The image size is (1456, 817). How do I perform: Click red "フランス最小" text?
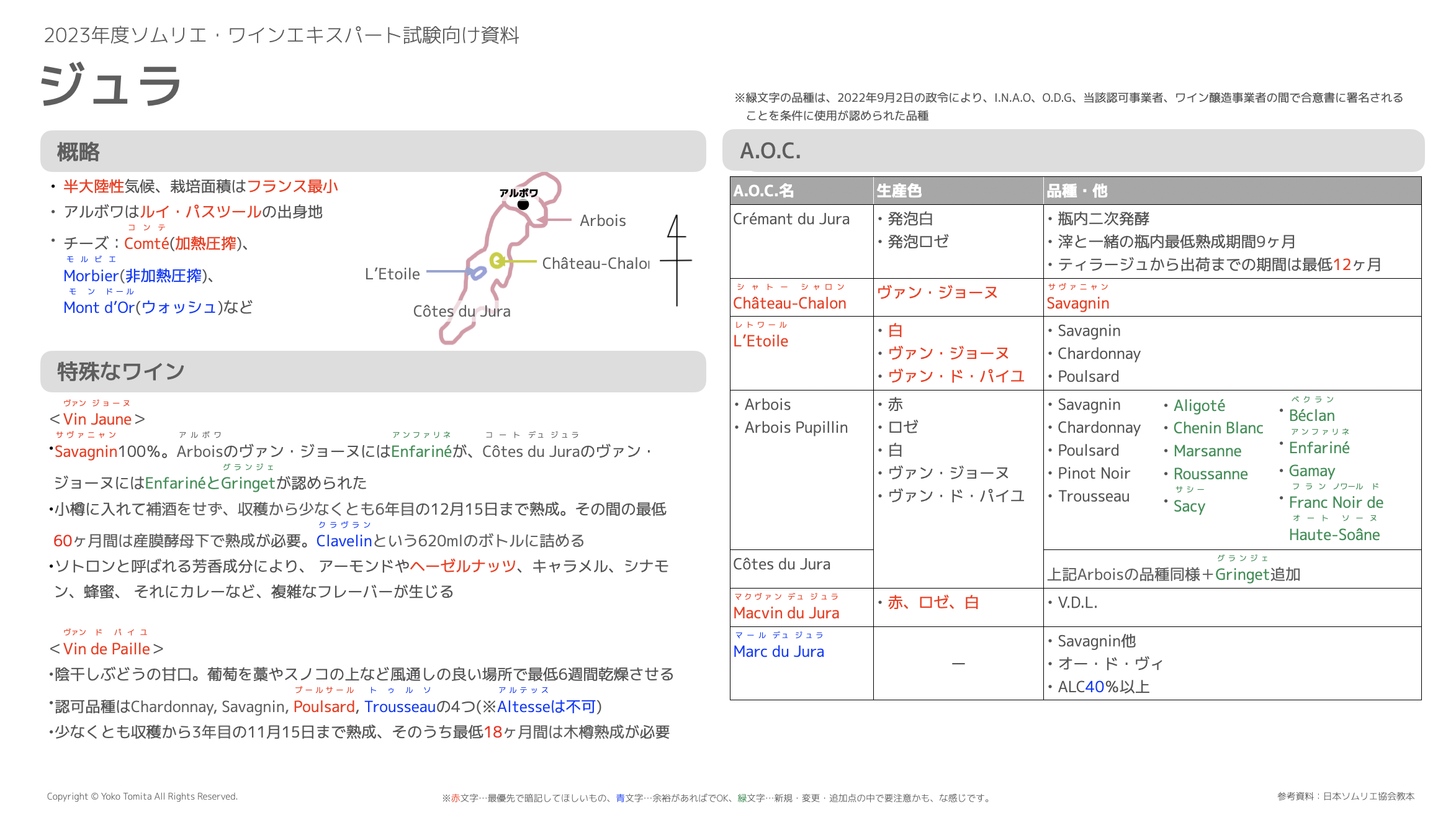[x=292, y=186]
